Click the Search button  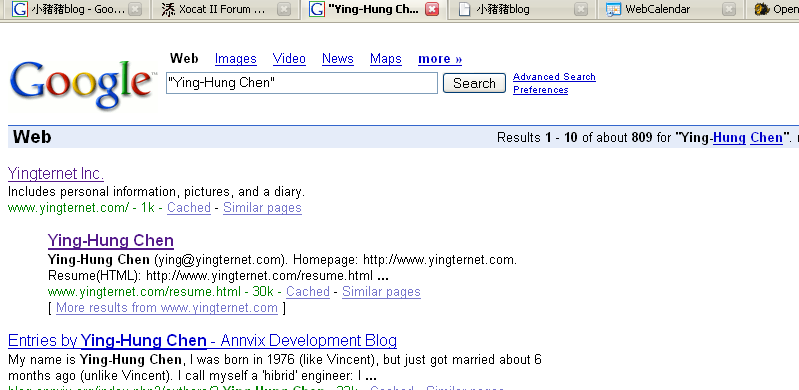(474, 83)
